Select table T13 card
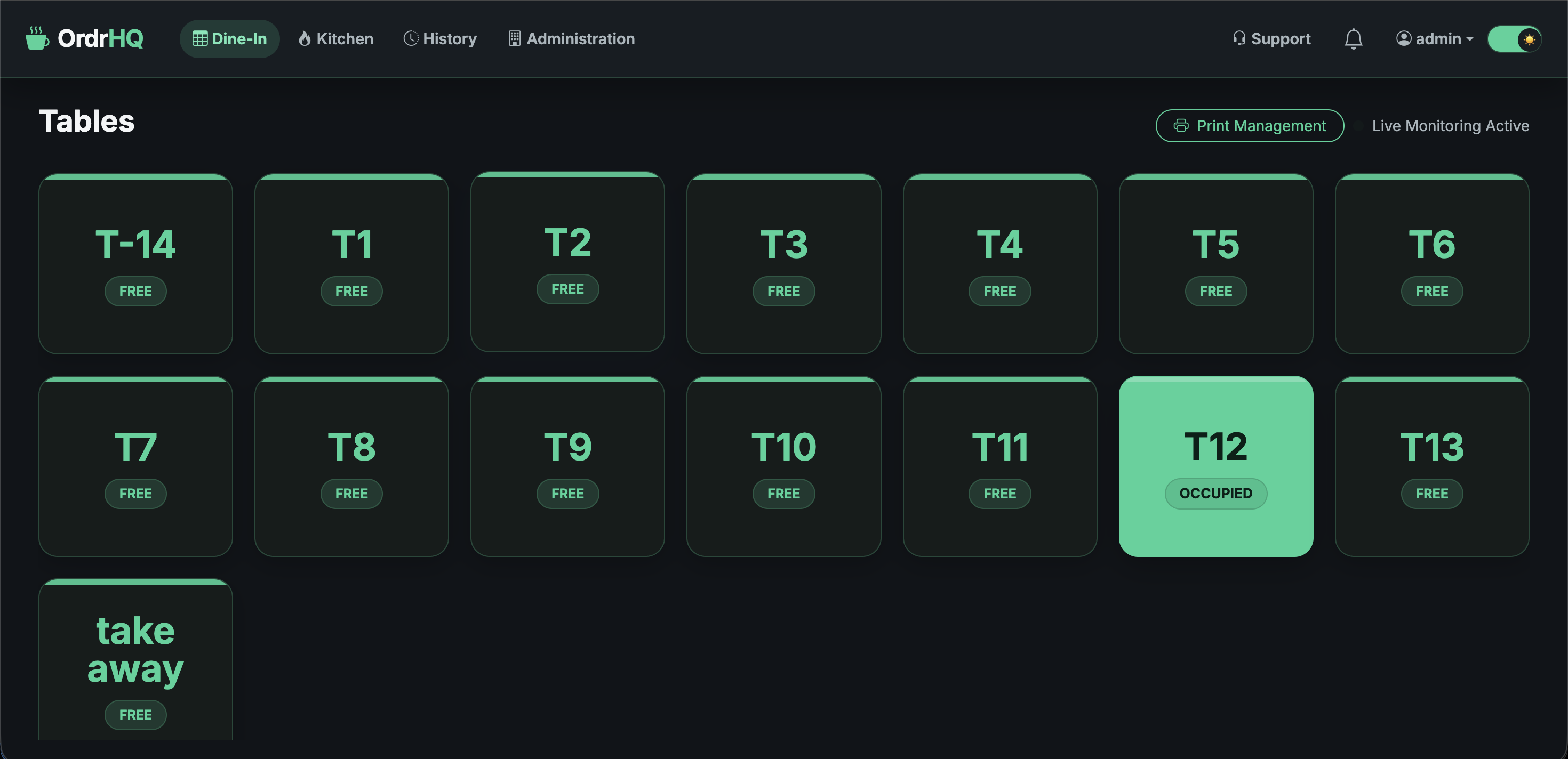The width and height of the screenshot is (1568, 759). tap(1431, 466)
